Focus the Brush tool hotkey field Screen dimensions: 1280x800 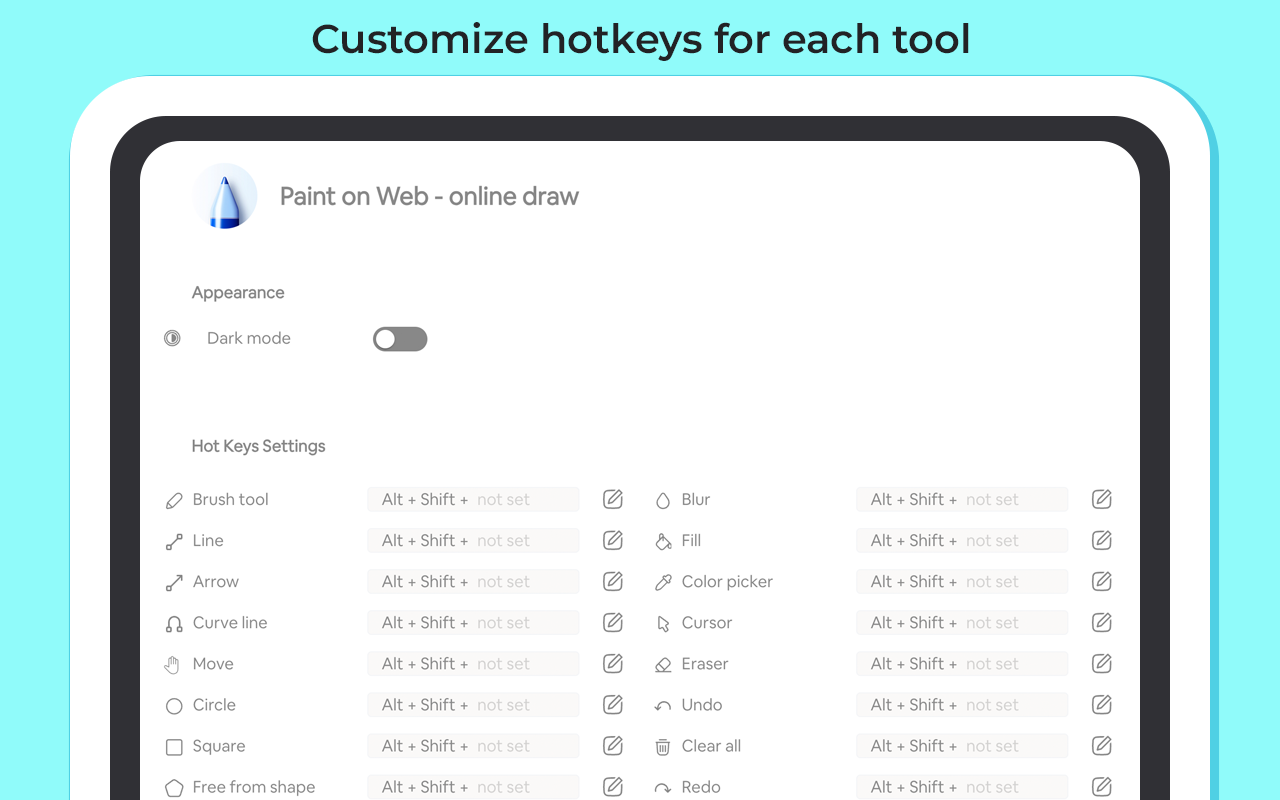[473, 499]
